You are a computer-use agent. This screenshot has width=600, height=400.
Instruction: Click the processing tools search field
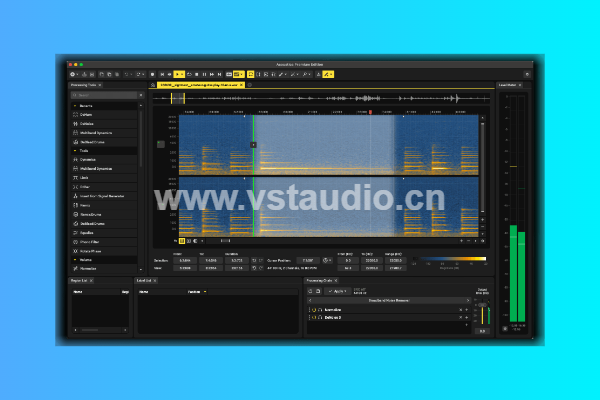(x=104, y=95)
